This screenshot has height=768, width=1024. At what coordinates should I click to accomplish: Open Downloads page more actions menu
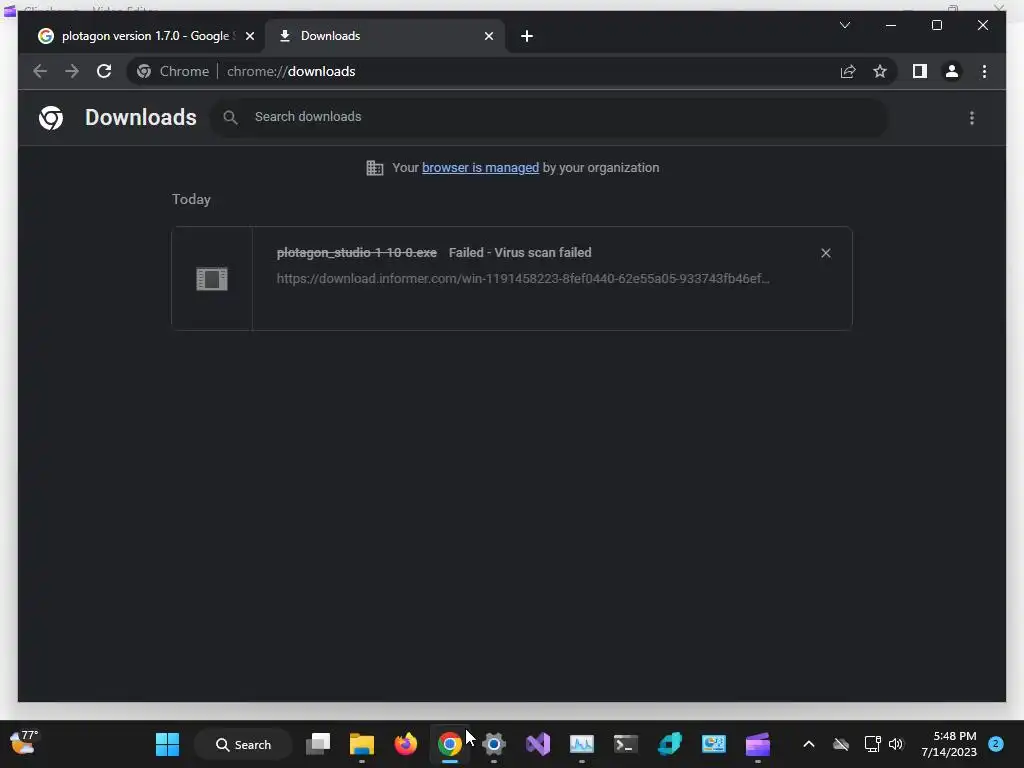click(x=972, y=118)
